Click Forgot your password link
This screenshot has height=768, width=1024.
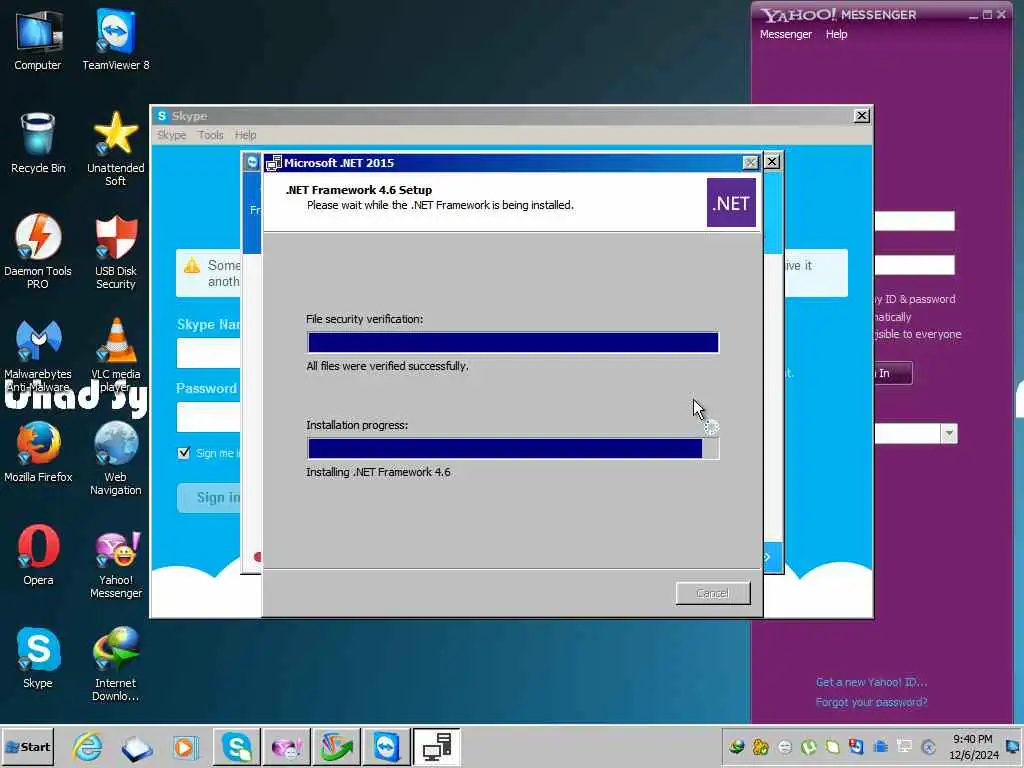[x=871, y=702]
